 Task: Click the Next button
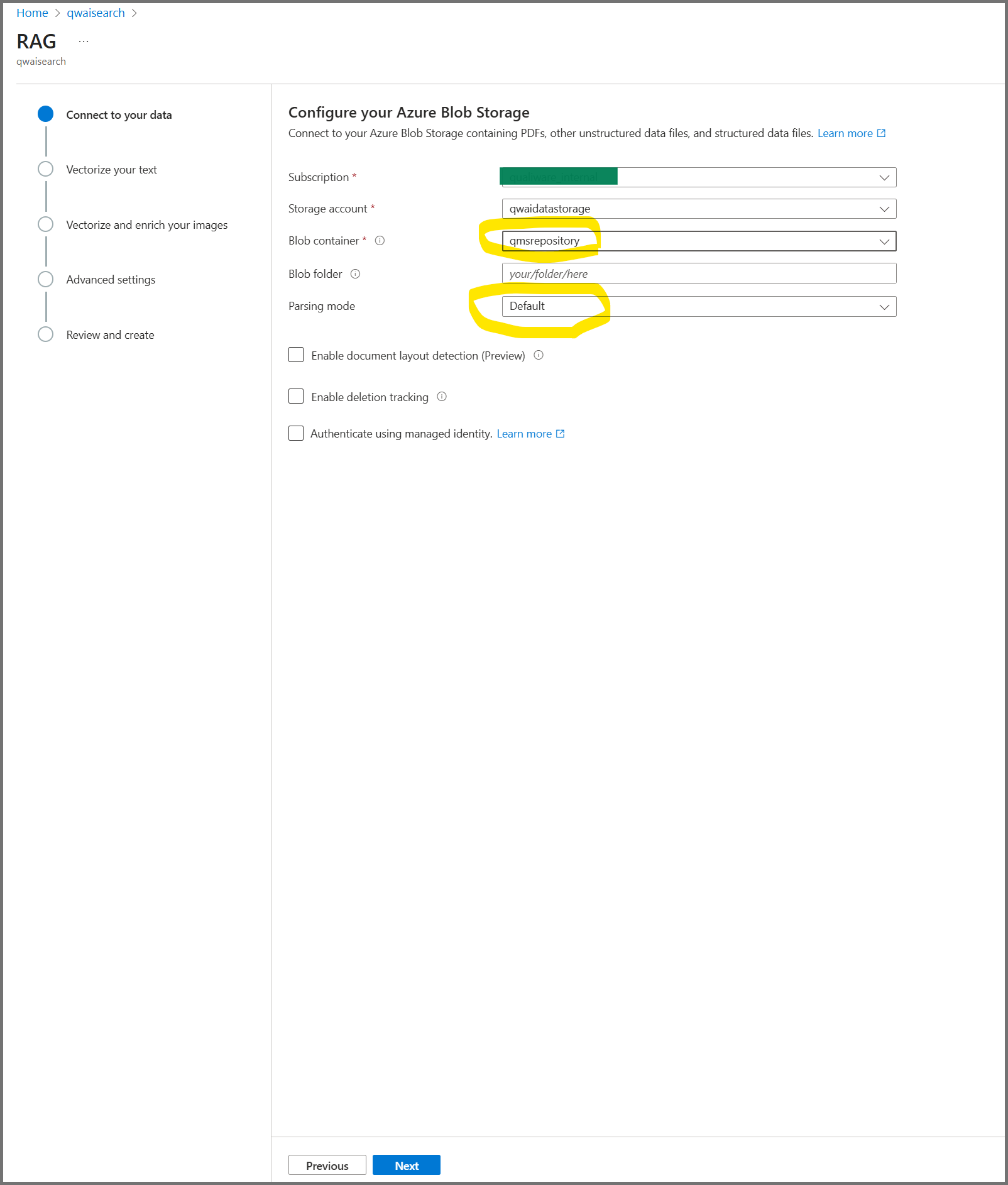406,1165
